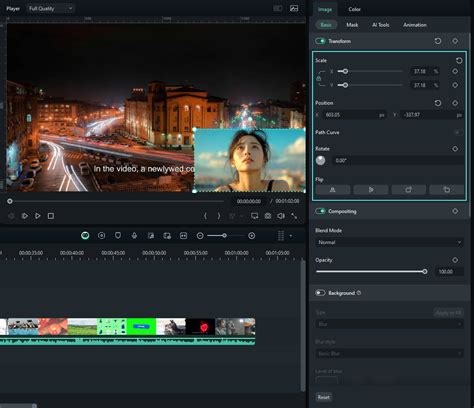Toggle the Transform switch off

[320, 41]
